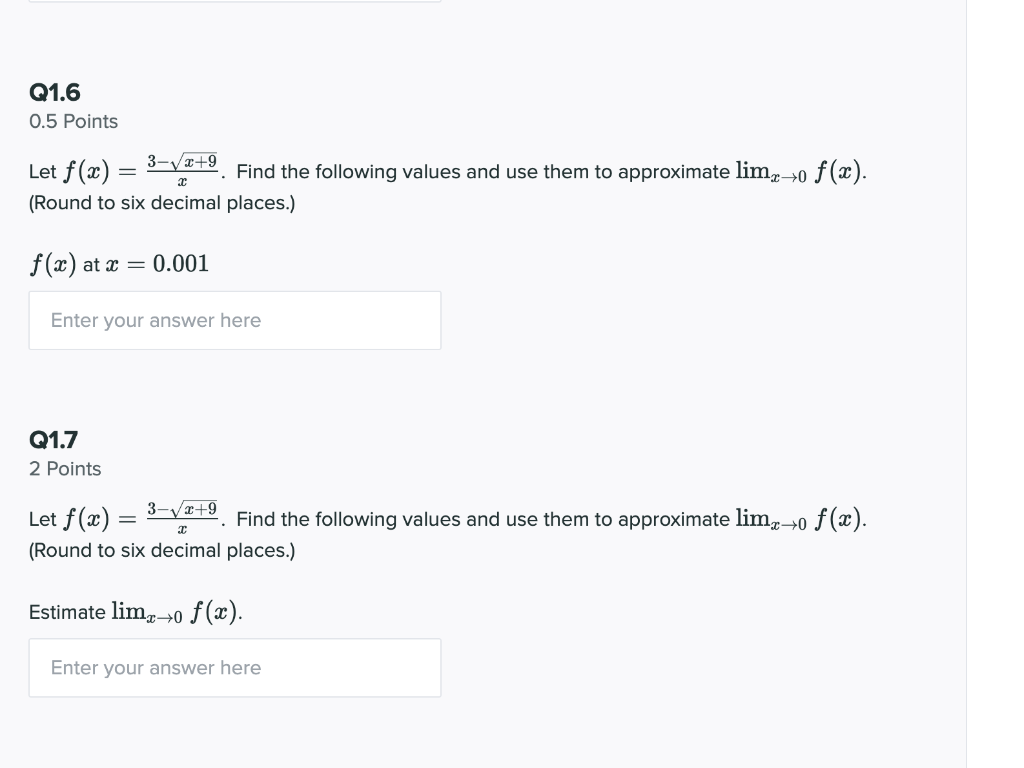The image size is (1024, 768).
Task: Click the 'Estimate lim x→0 f(x)' prompt
Action: coord(135,611)
